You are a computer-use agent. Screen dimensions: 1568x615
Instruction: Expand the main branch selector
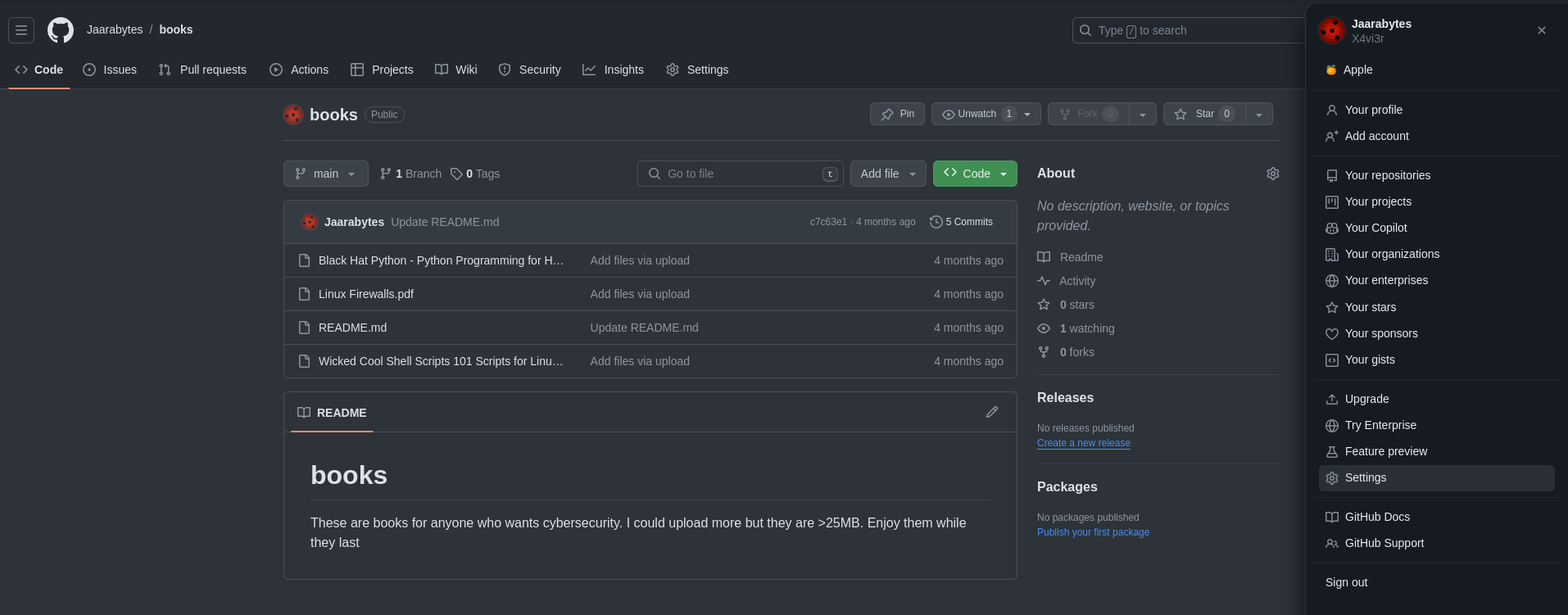coord(325,174)
